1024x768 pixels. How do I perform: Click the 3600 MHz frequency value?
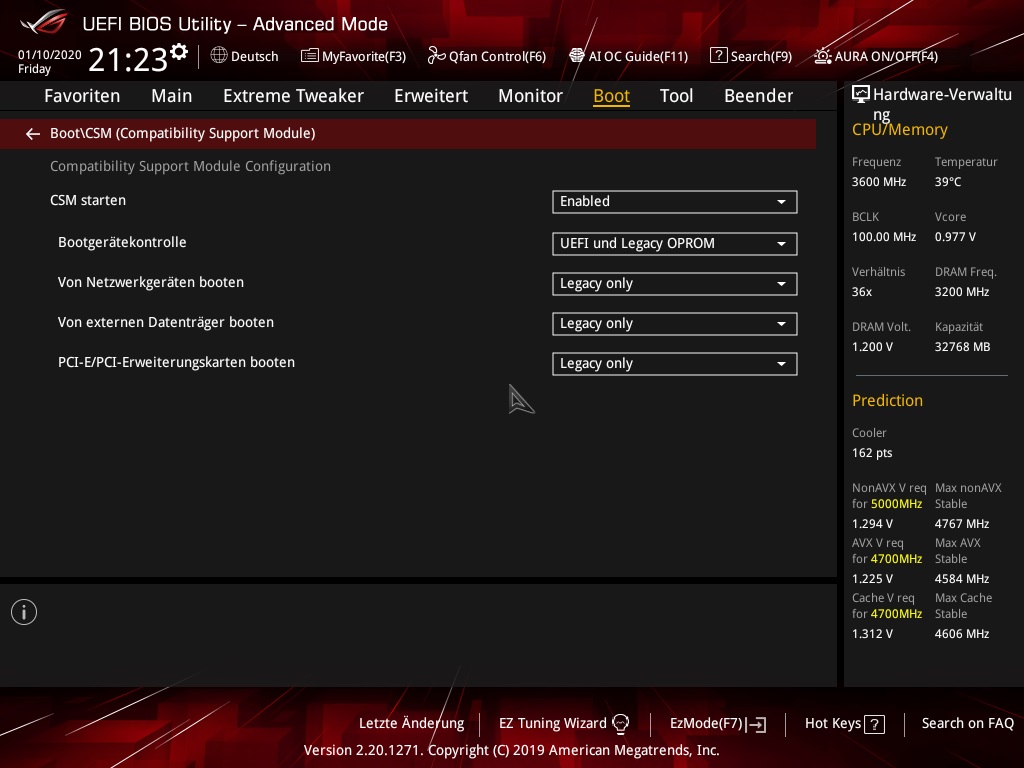(878, 182)
